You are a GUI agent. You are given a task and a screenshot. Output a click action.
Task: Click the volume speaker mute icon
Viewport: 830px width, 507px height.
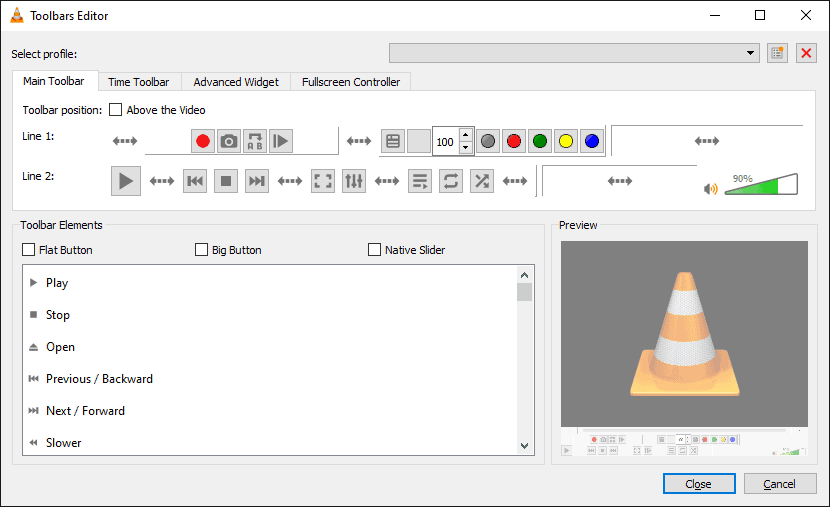tap(711, 189)
